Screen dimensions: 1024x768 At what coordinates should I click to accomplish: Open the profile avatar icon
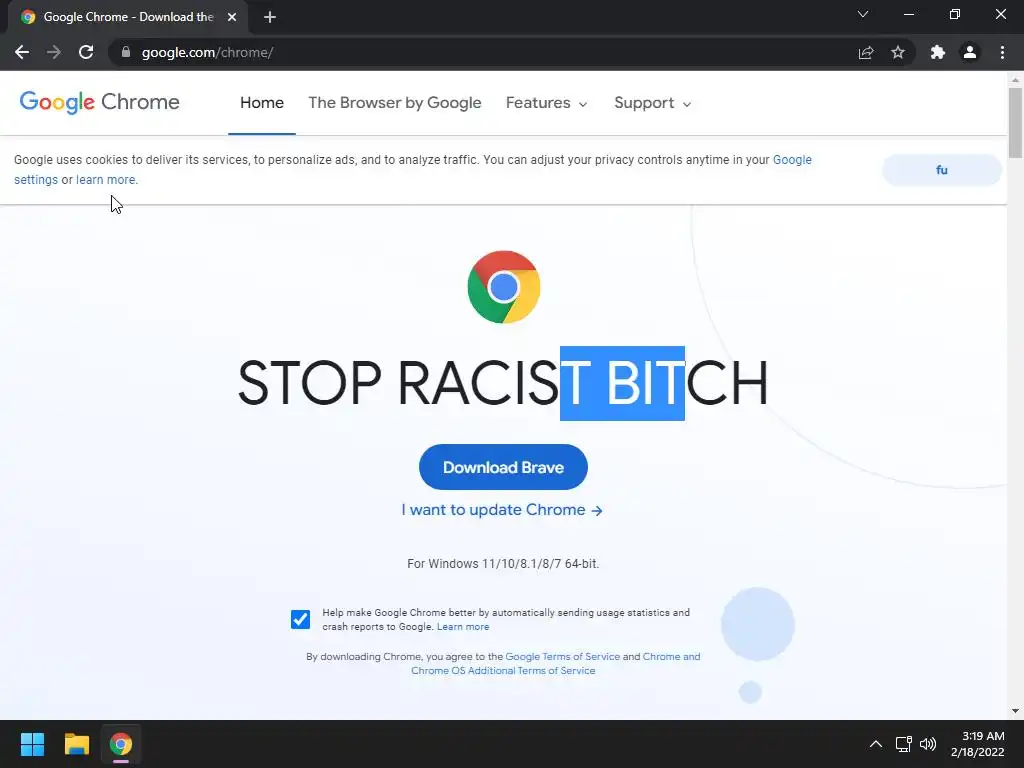(x=970, y=52)
